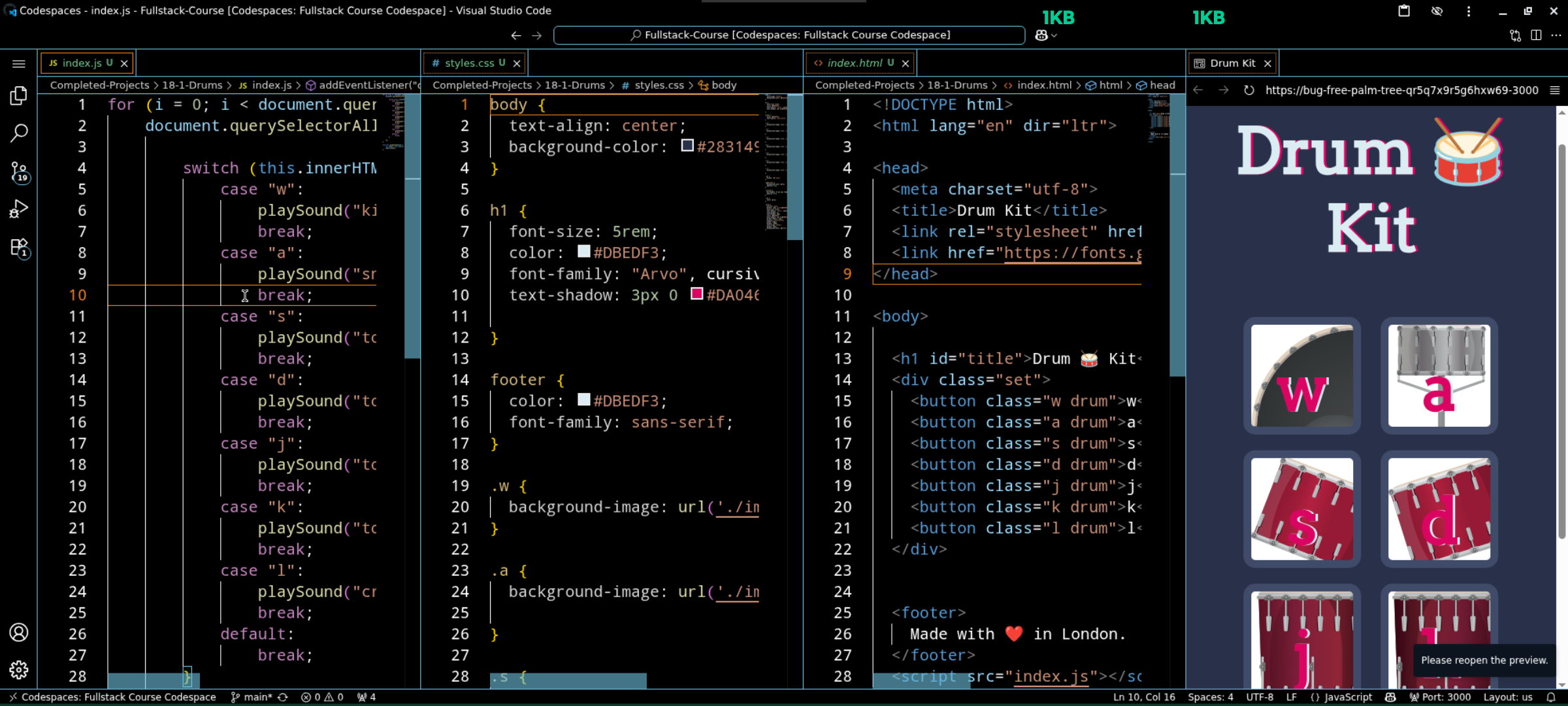Expand the Copilot chat dropdown arrow
Viewport: 1568px width, 706px height.
[1054, 36]
